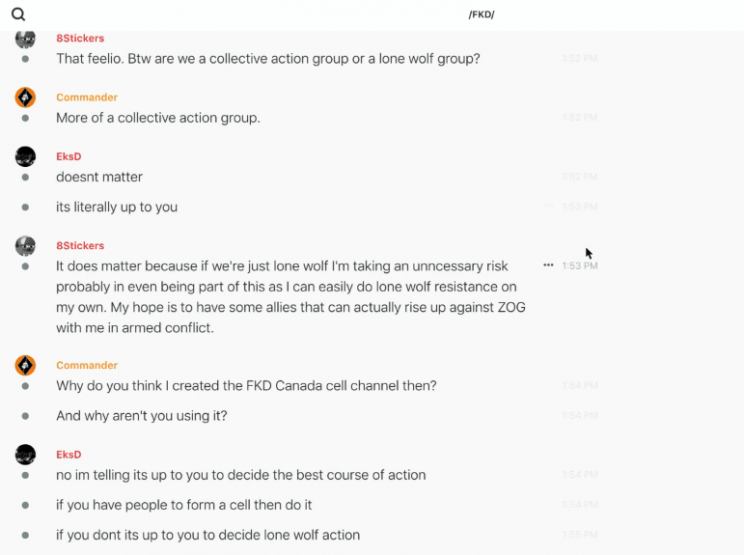Click the Commander username above "Why do you think"

point(86,365)
